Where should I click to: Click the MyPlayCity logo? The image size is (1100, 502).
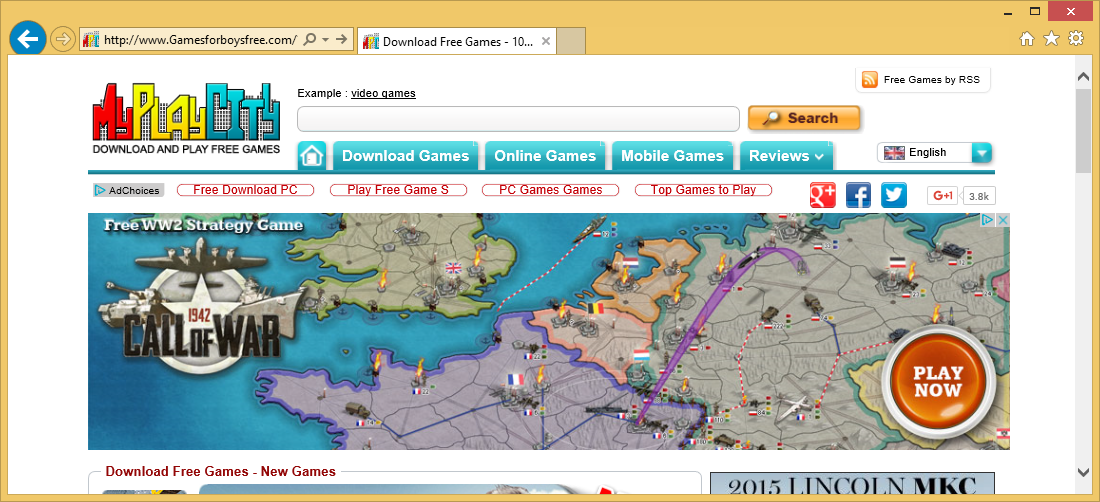[187, 118]
